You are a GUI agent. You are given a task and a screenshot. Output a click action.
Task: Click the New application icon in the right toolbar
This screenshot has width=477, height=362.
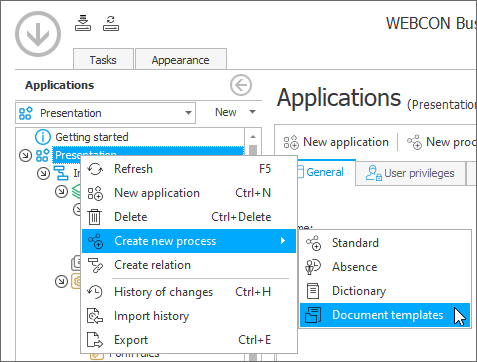(291, 142)
